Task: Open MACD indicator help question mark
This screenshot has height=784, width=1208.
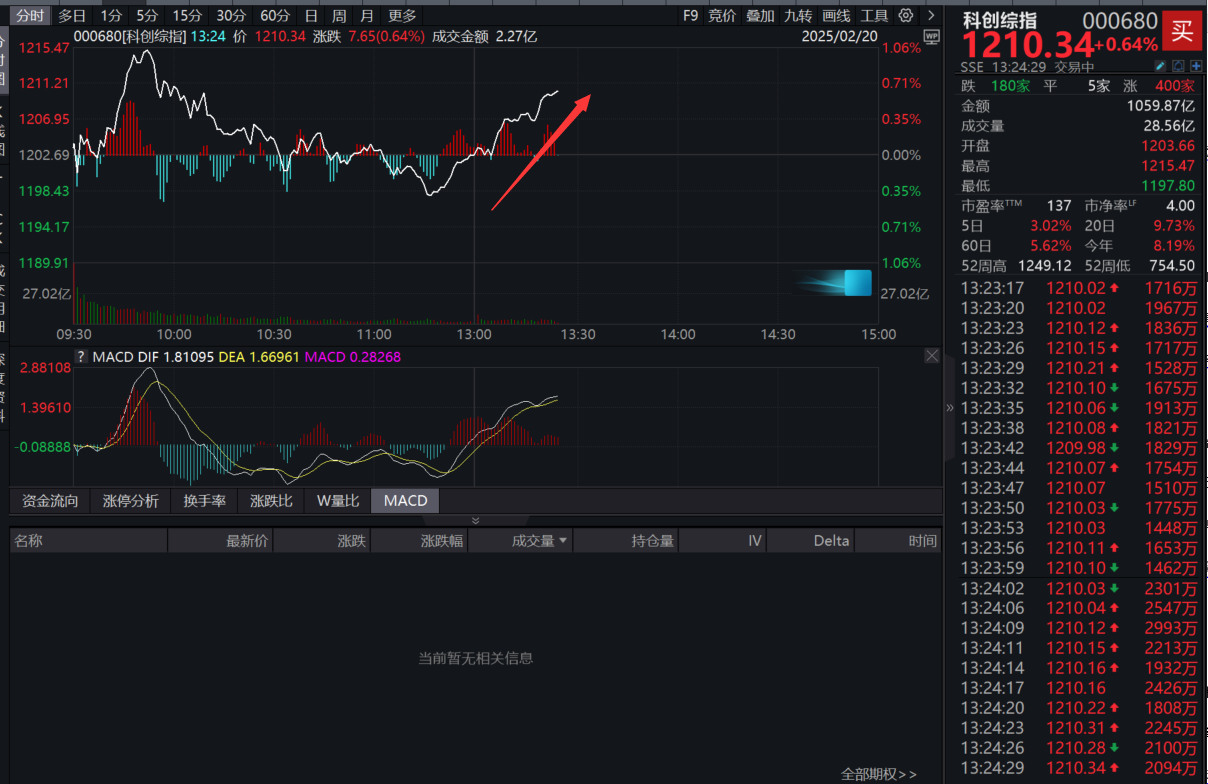Action: pyautogui.click(x=83, y=356)
